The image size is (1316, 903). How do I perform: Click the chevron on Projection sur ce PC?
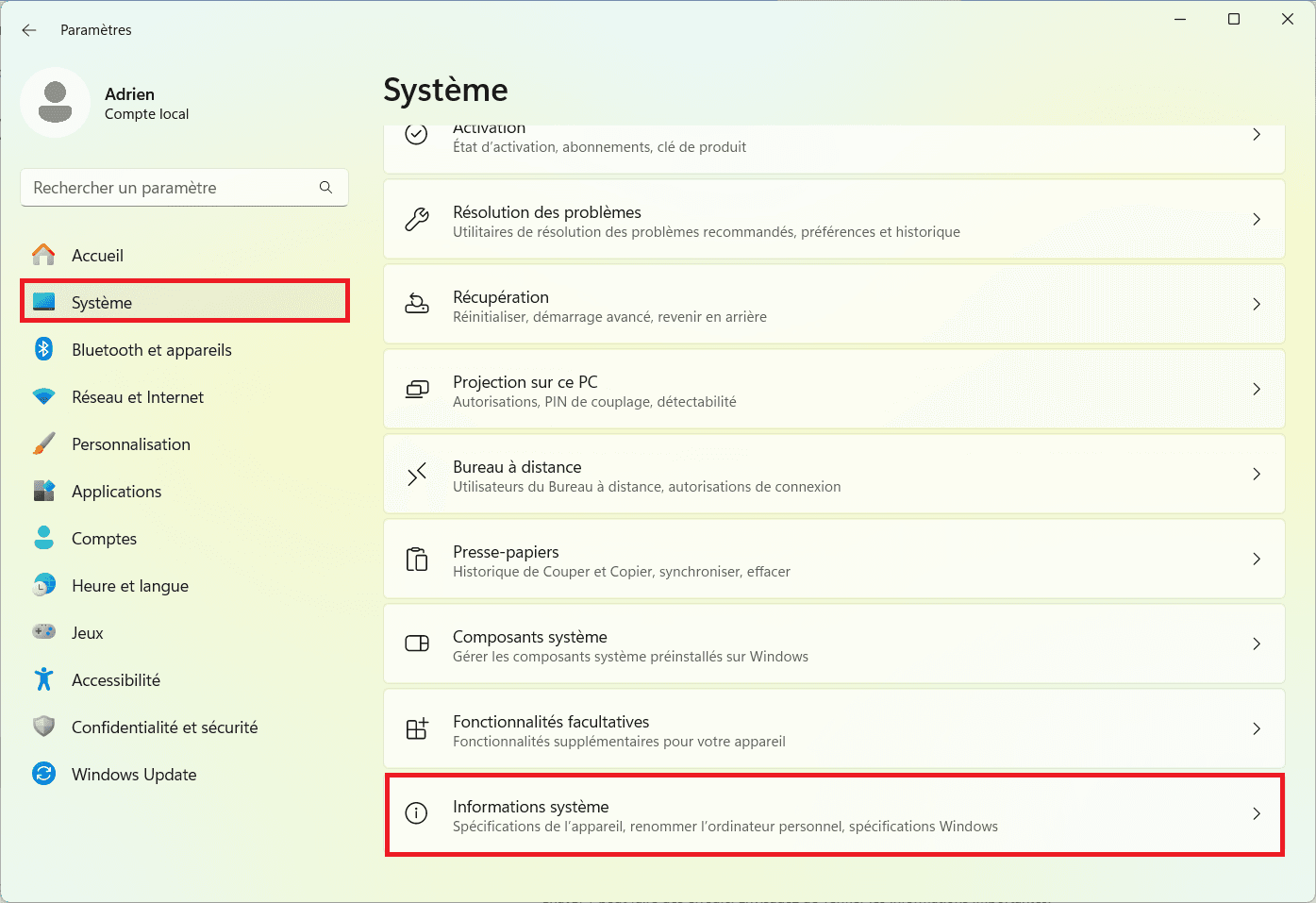(x=1257, y=389)
